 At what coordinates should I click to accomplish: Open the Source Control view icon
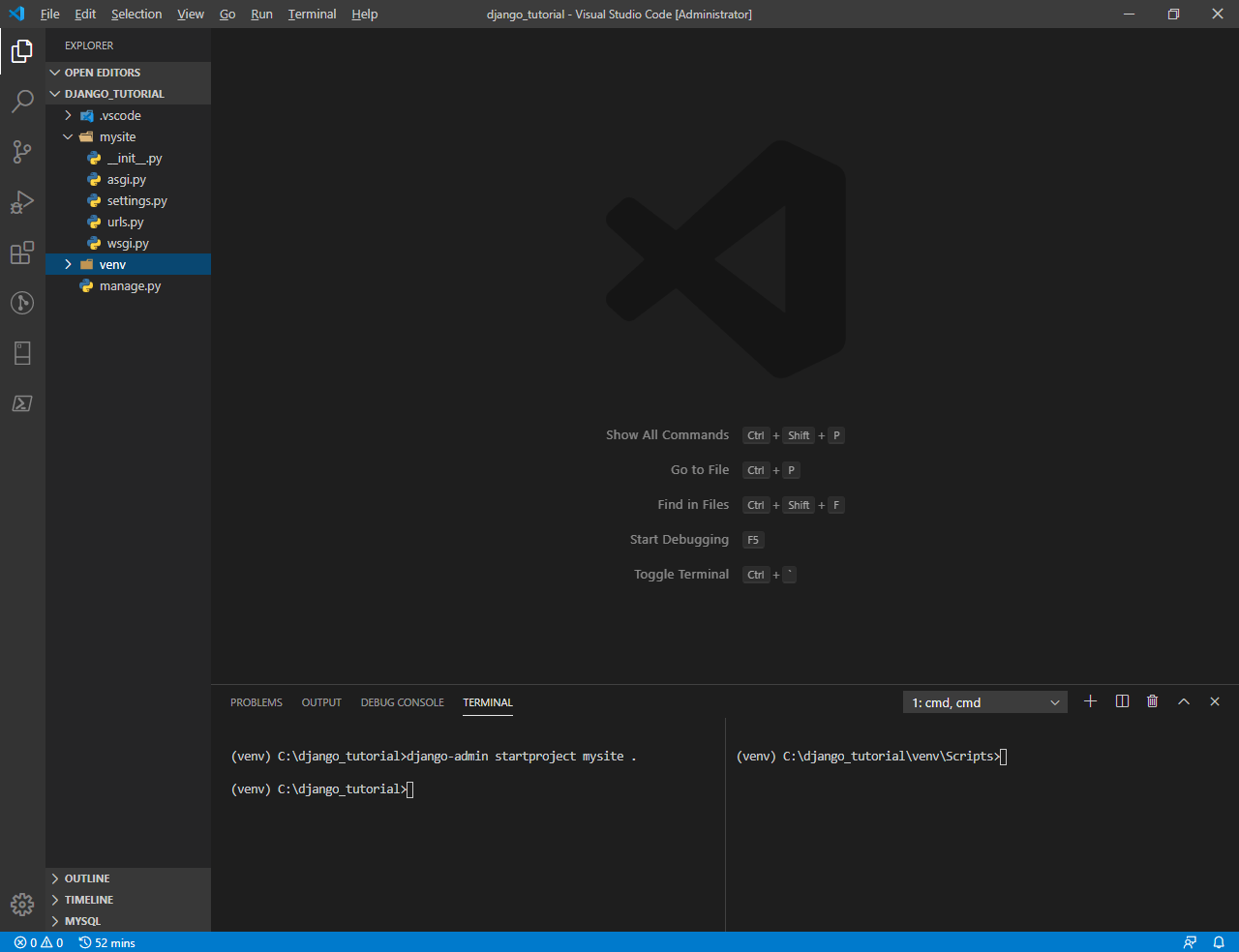22,152
